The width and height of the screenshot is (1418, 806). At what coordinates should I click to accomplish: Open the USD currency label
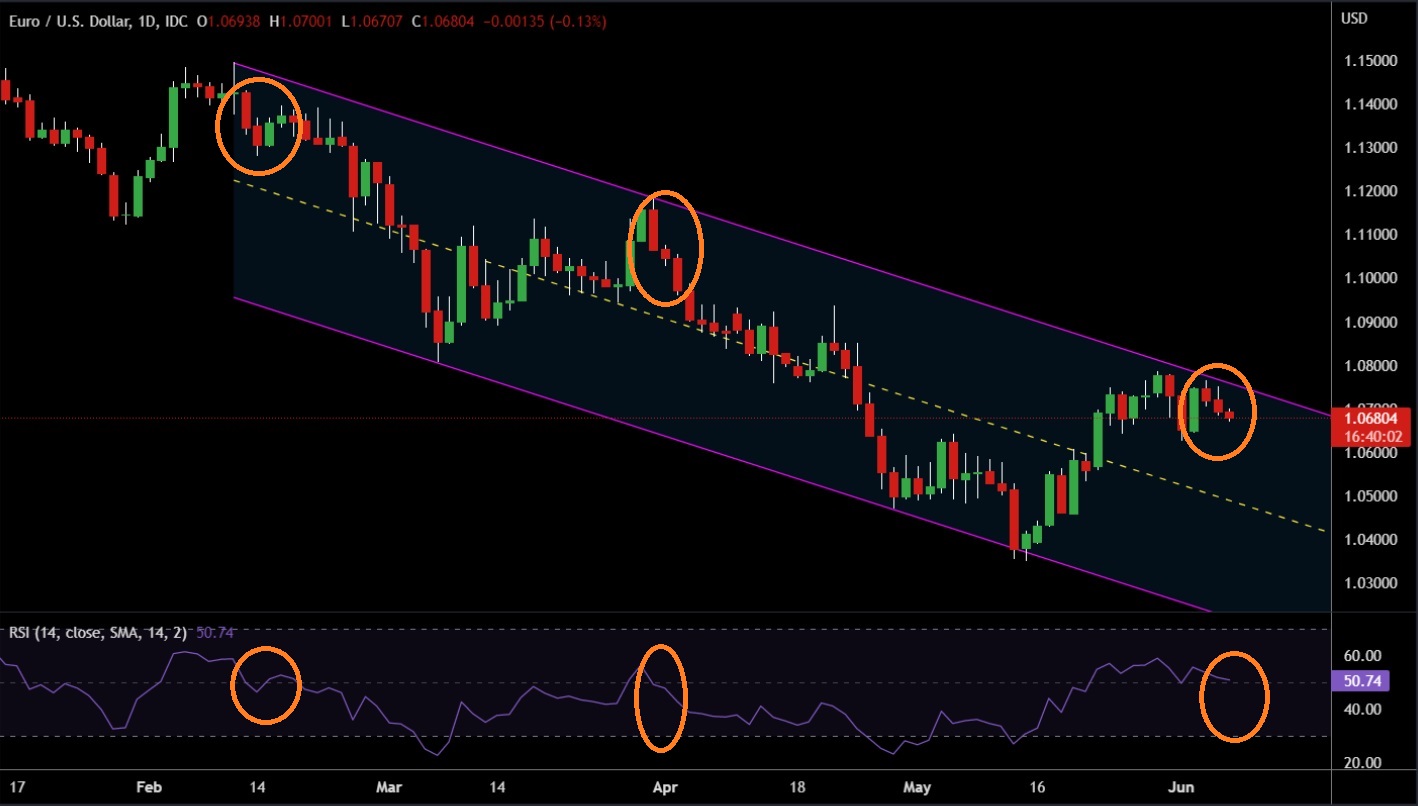click(1353, 18)
